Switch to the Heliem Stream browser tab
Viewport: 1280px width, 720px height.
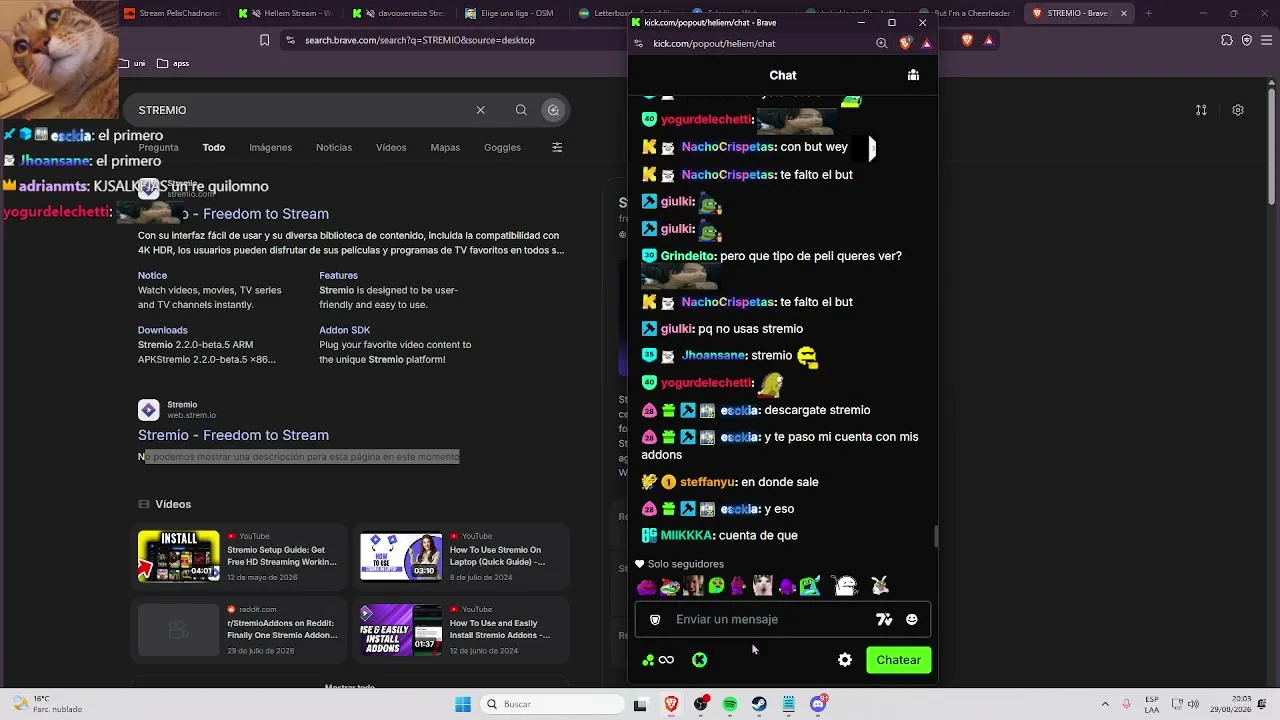point(286,14)
